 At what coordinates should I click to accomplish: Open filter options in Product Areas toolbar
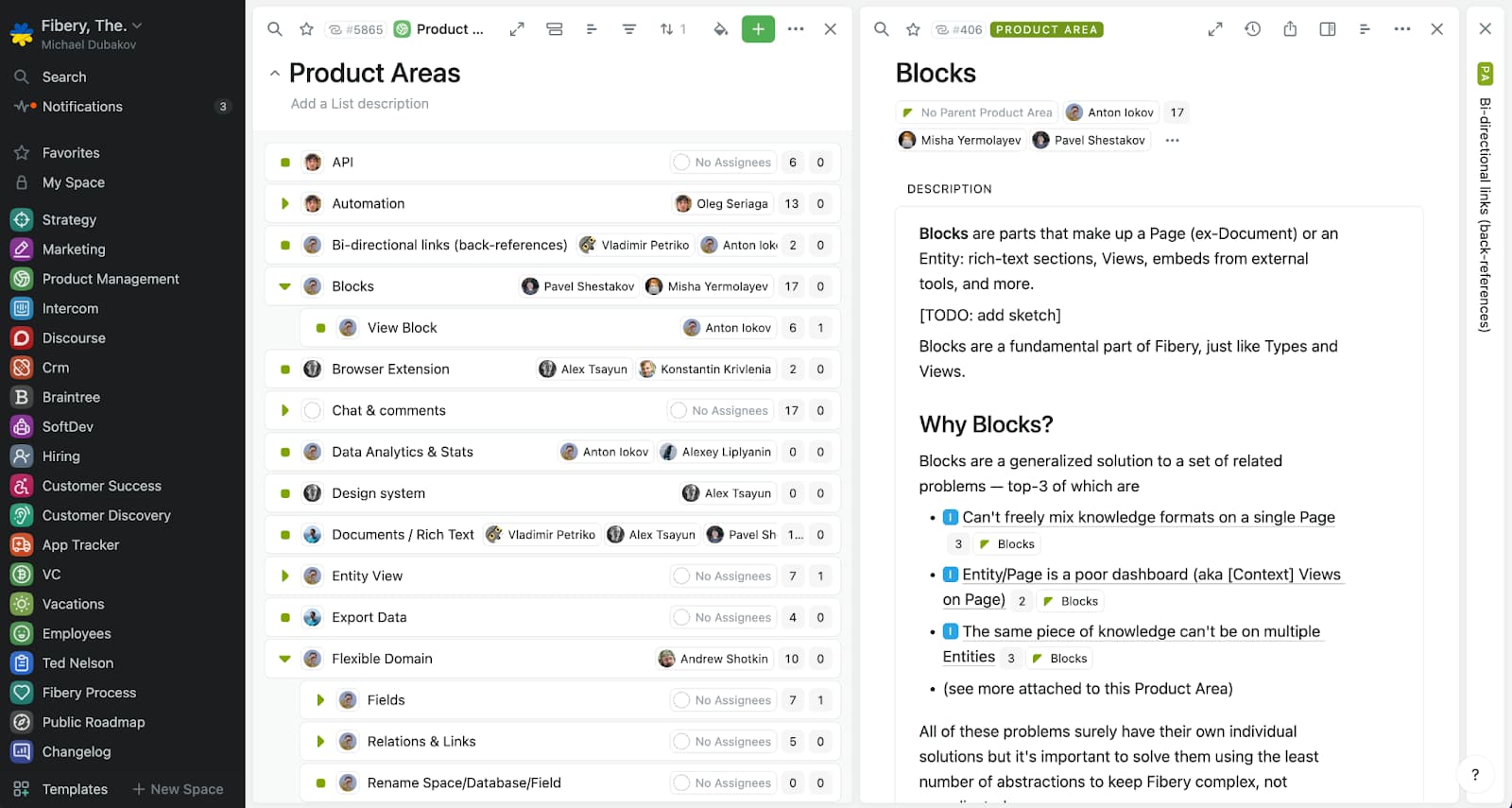click(x=629, y=29)
